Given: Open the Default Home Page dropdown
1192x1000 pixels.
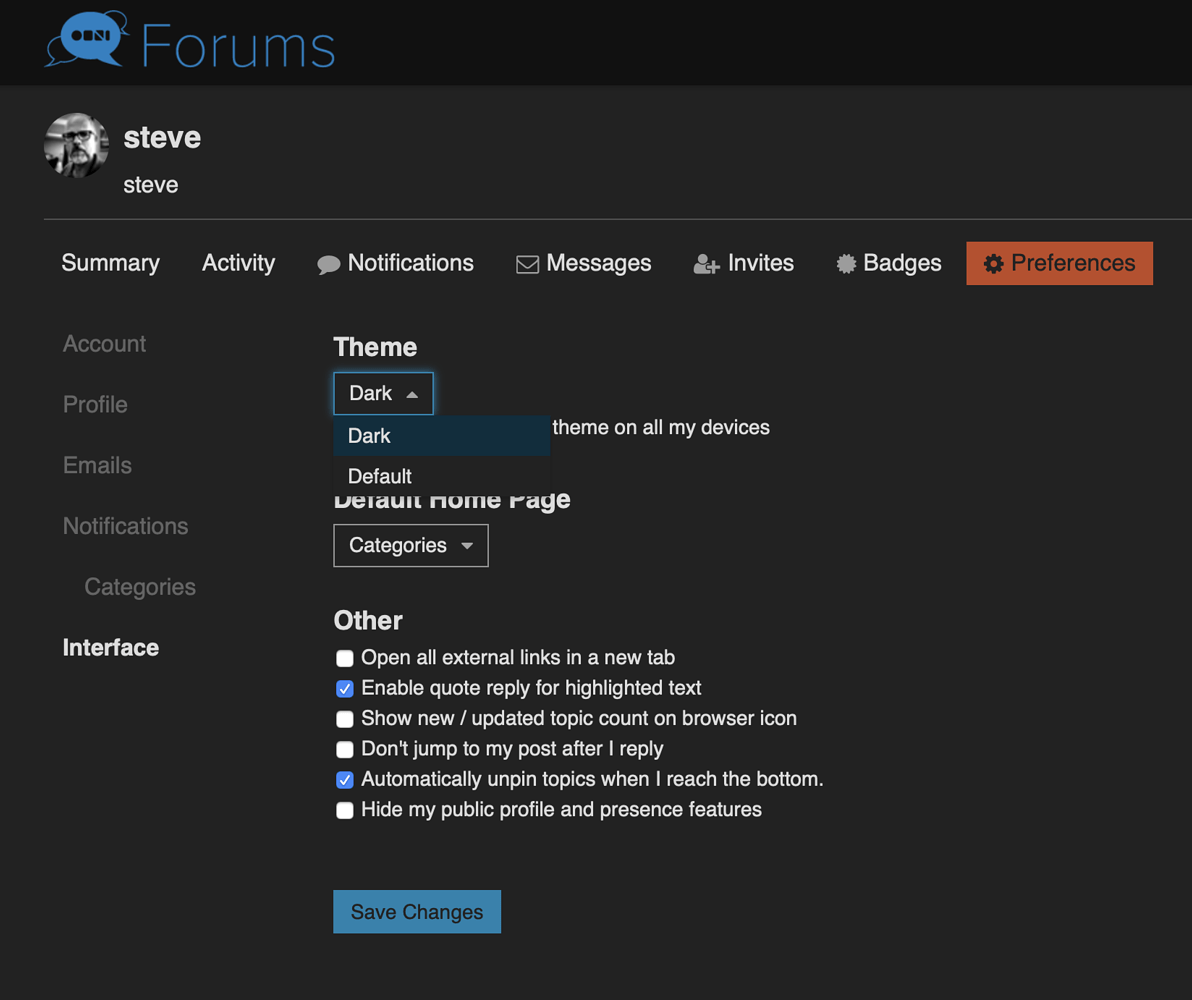Looking at the screenshot, I should [x=410, y=545].
